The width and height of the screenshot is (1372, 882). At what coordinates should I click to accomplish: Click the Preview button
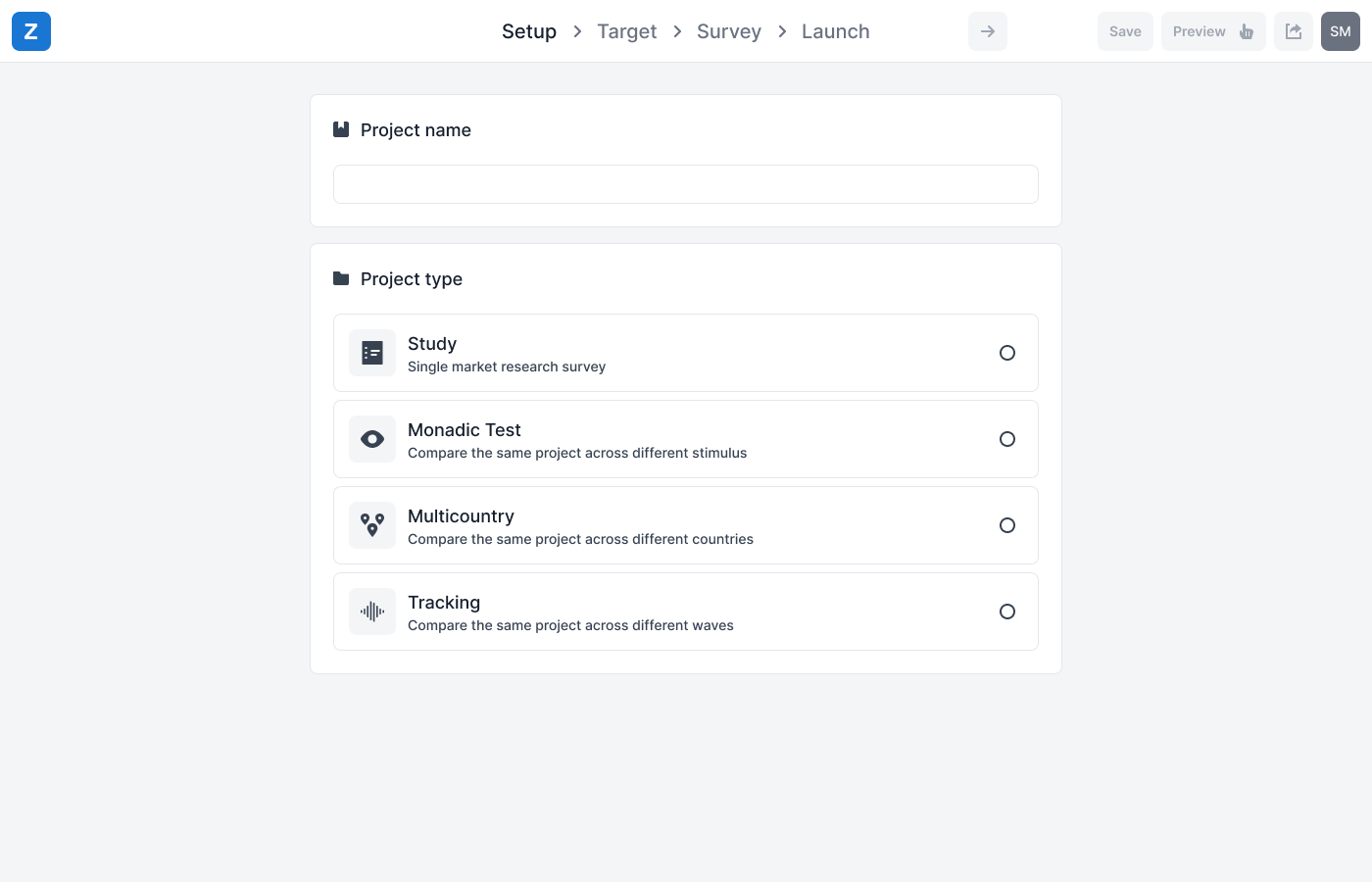pyautogui.click(x=1212, y=31)
